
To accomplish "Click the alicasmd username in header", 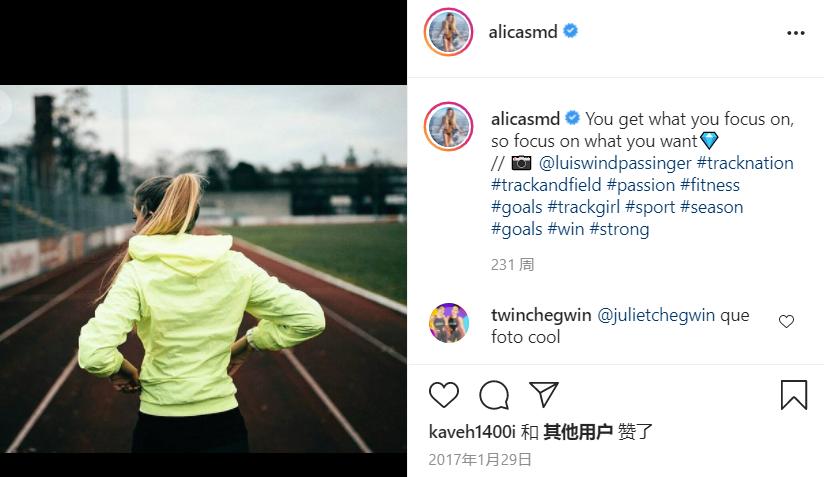I will coord(523,32).
